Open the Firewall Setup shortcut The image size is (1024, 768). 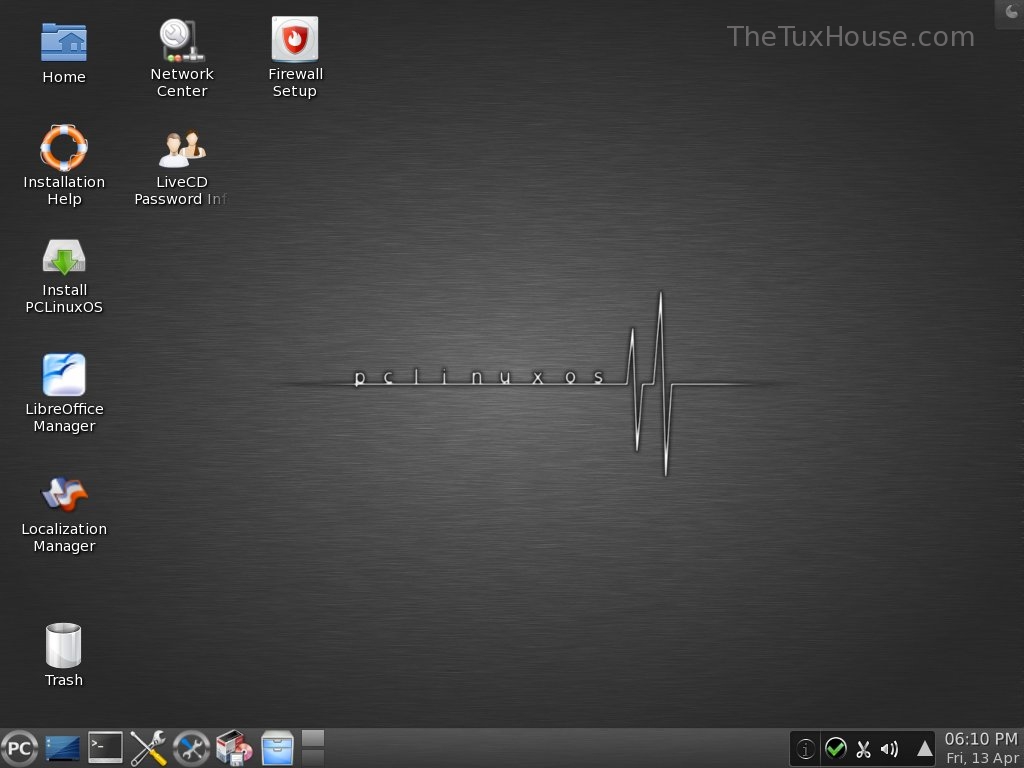(x=295, y=41)
